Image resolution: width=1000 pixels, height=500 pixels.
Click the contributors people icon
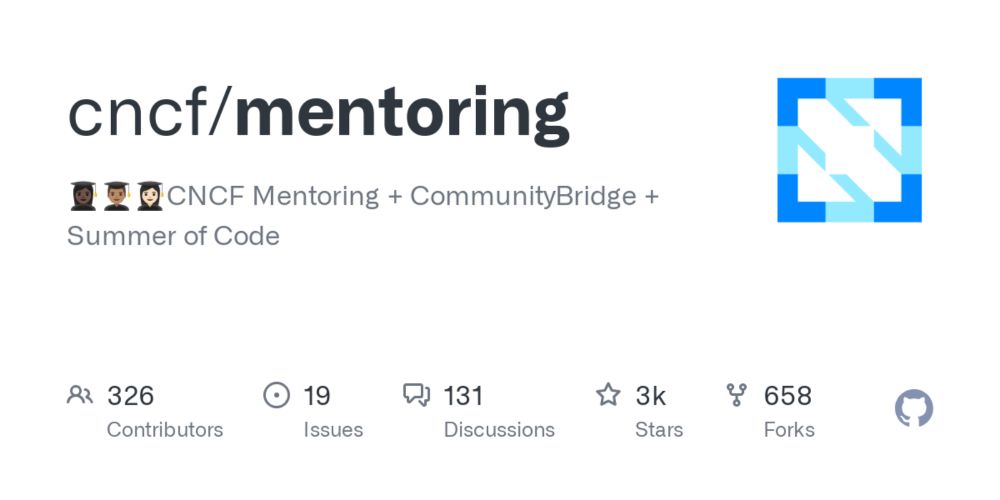click(x=80, y=395)
